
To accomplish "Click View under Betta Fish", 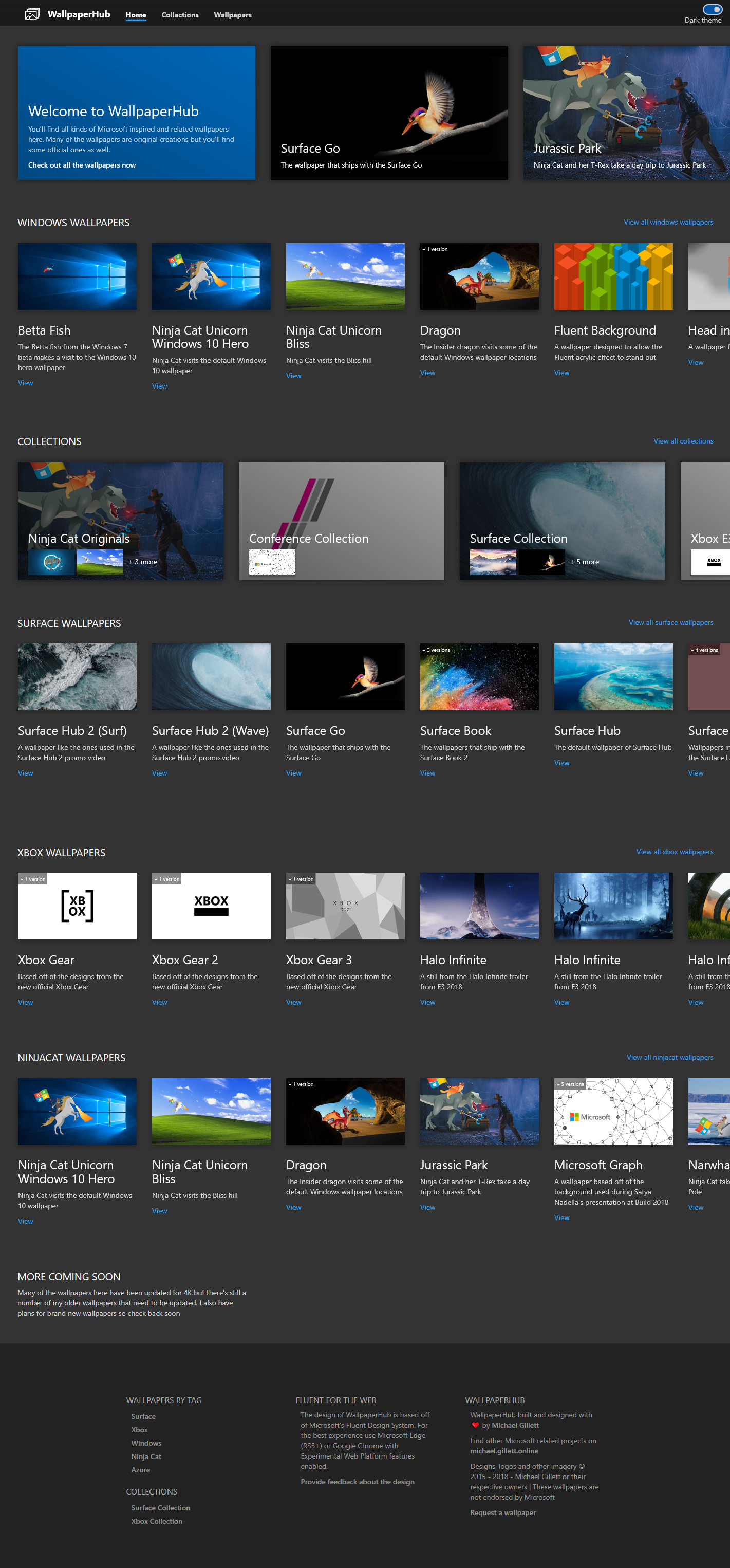I will tap(26, 383).
